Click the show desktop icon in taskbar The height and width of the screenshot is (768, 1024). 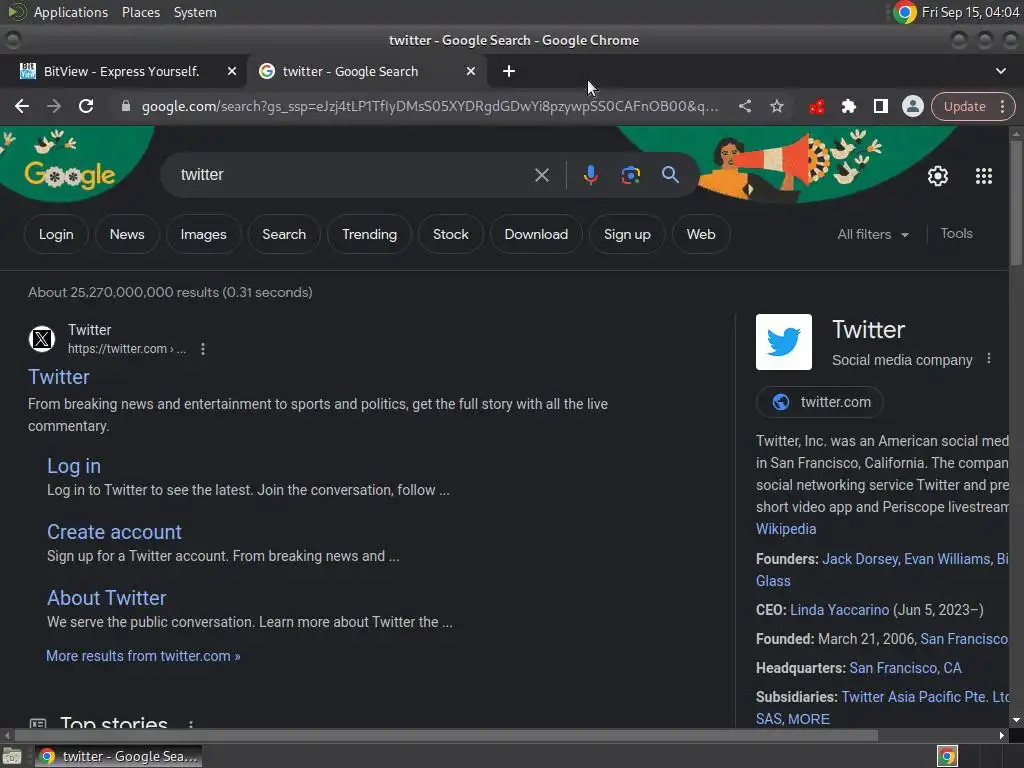tap(12, 756)
